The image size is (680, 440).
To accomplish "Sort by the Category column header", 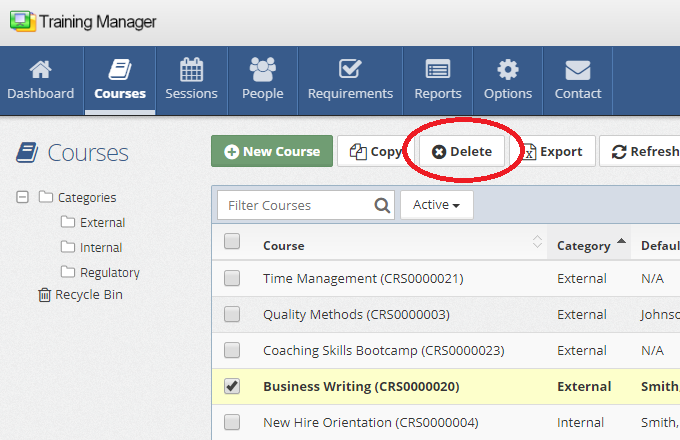I will point(584,245).
